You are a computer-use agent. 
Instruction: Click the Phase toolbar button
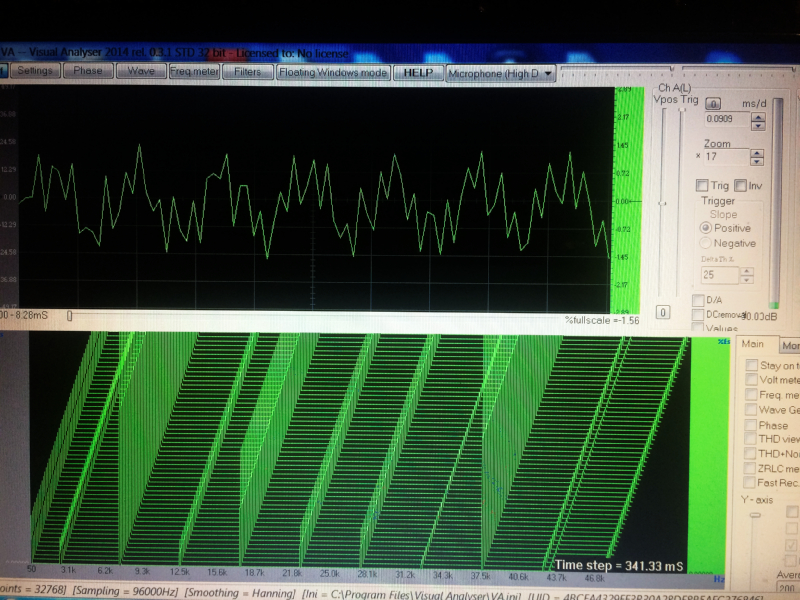click(87, 71)
